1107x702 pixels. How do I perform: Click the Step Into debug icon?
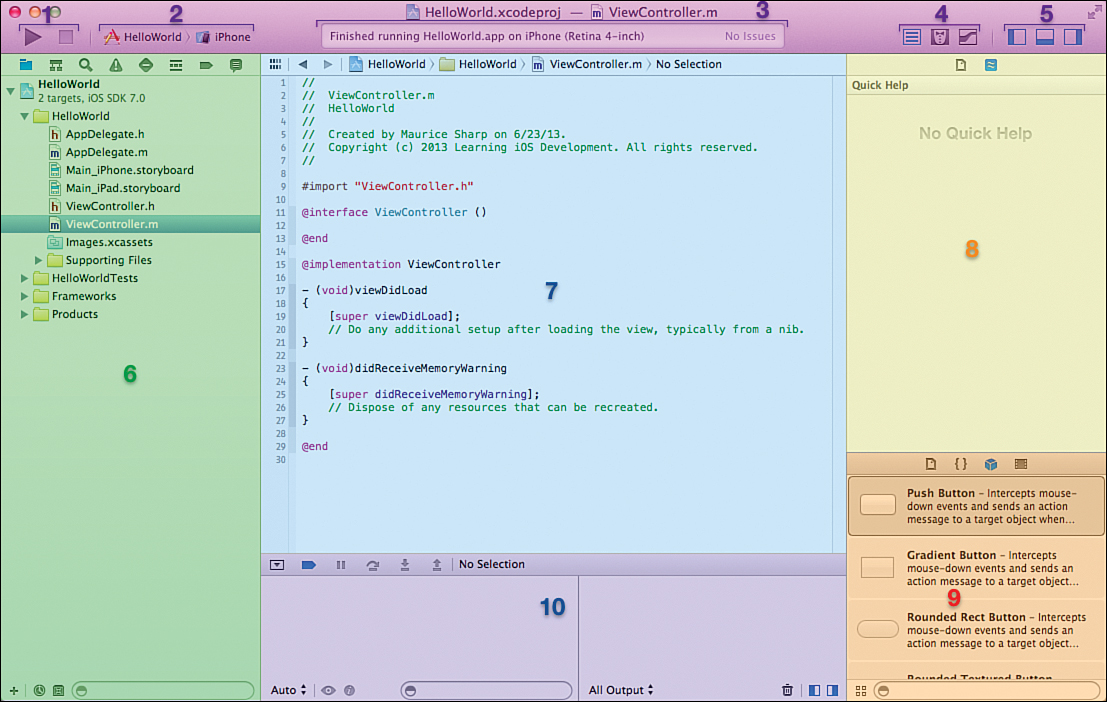[405, 565]
